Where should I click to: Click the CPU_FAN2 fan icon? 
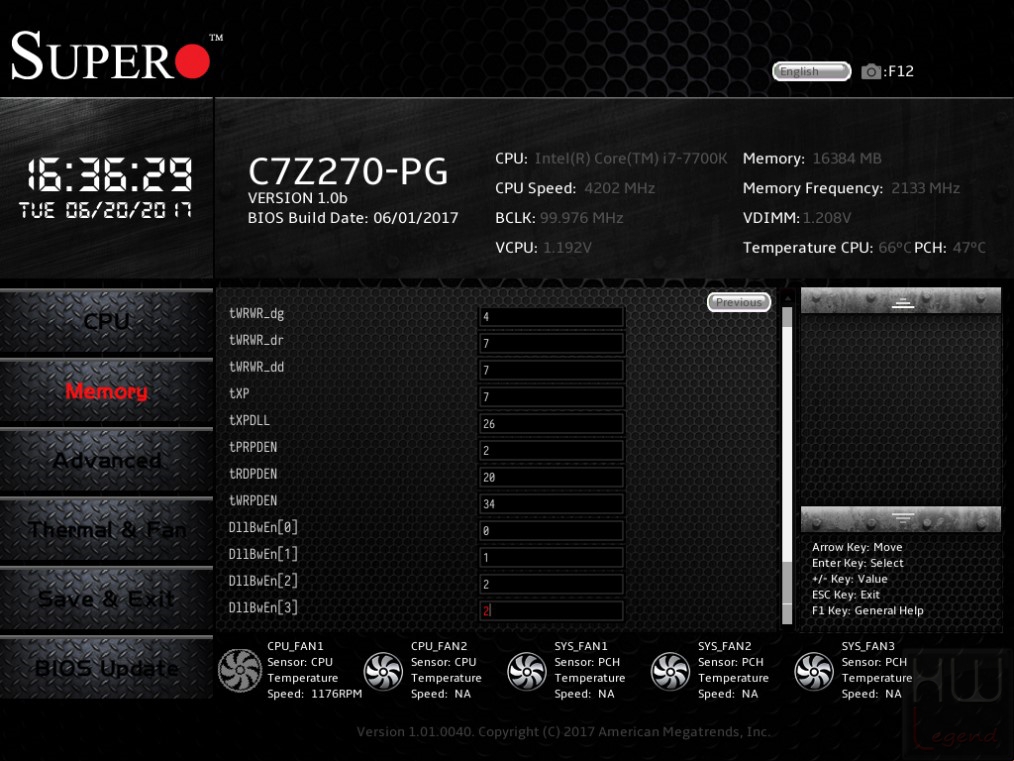click(383, 671)
